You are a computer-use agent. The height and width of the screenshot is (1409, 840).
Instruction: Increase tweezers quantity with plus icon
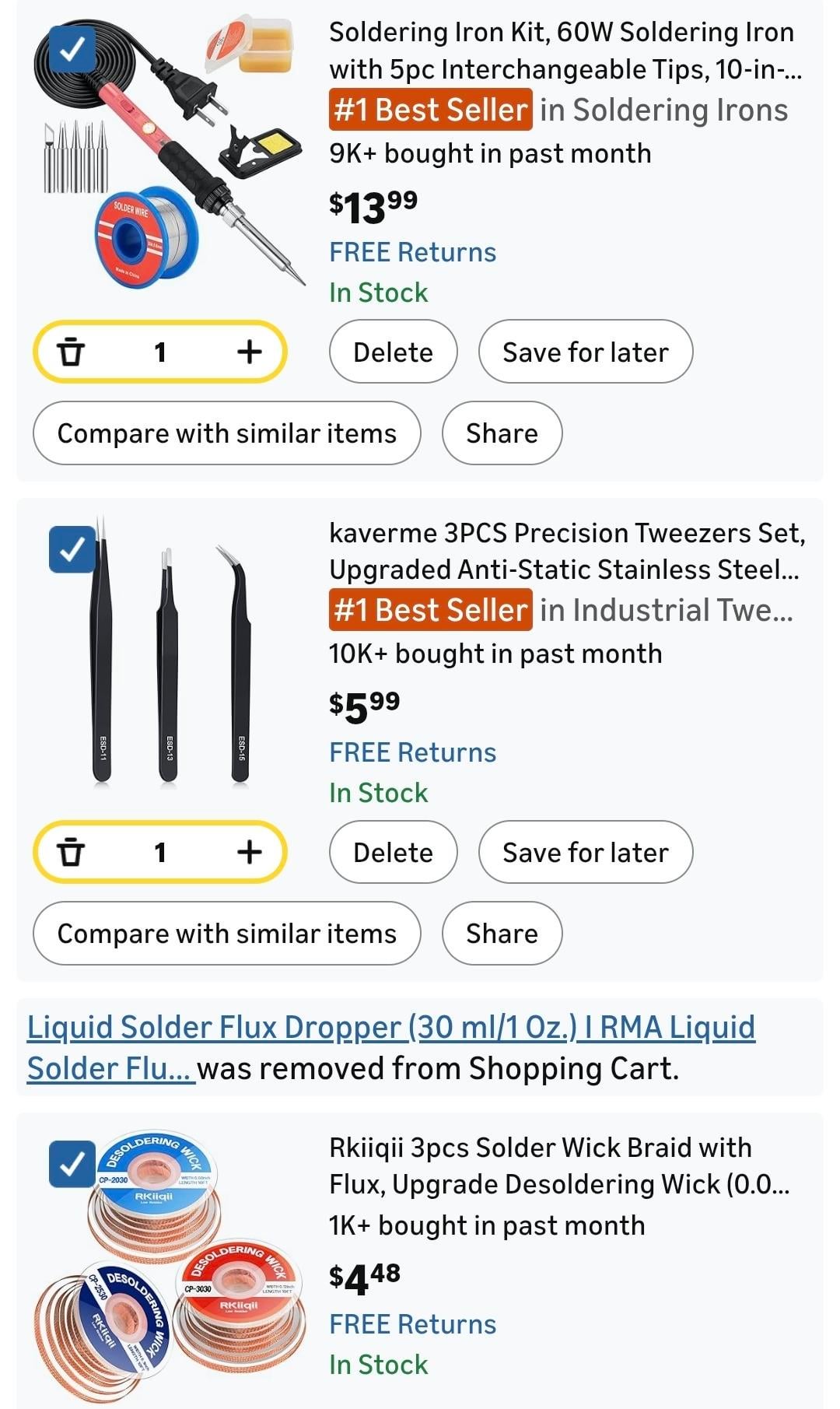click(x=249, y=853)
